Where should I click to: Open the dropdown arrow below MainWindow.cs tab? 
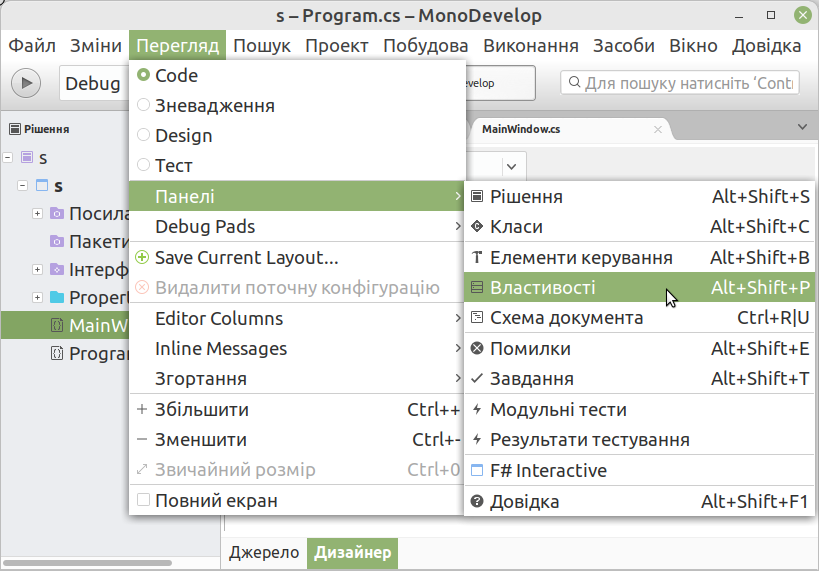click(x=511, y=167)
